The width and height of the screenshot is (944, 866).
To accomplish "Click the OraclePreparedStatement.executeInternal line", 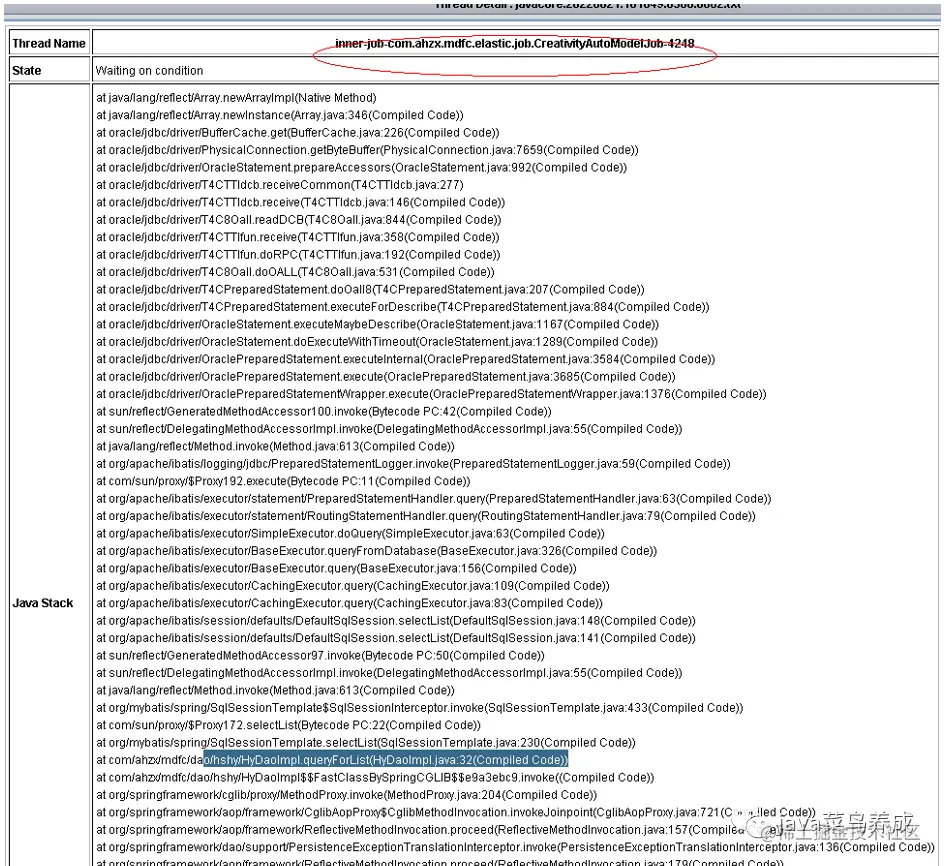I will pyautogui.click(x=406, y=360).
